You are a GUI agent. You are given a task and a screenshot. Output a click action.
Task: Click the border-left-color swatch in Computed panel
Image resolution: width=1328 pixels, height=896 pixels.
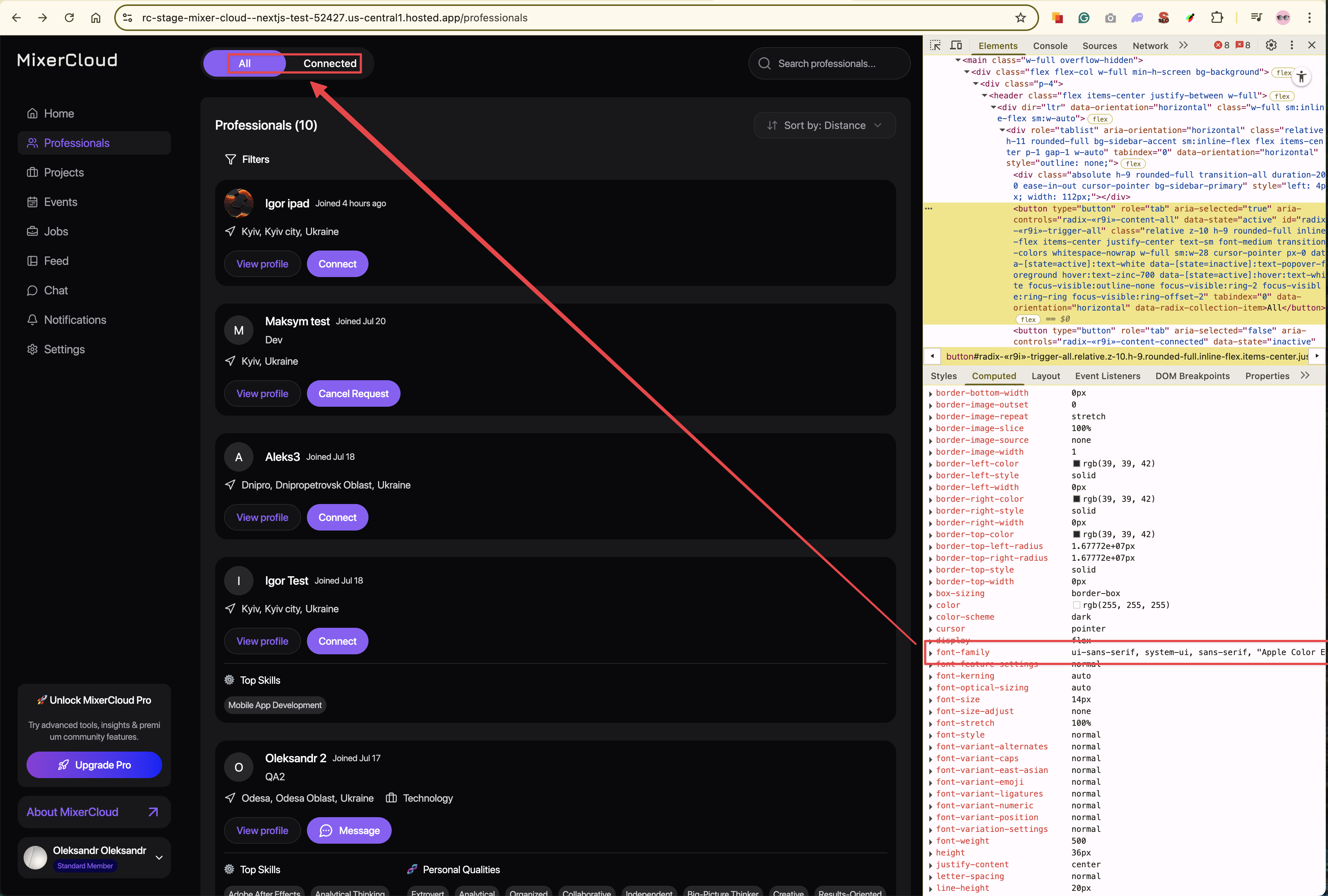coord(1077,463)
